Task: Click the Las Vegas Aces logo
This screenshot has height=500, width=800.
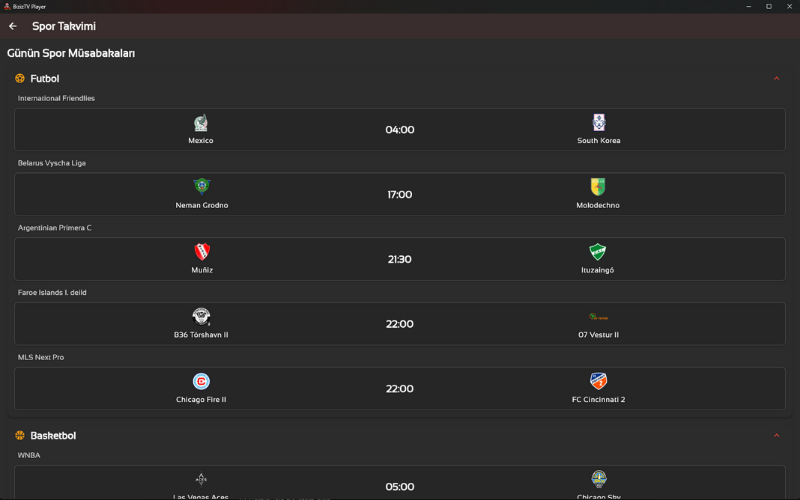Action: point(201,478)
